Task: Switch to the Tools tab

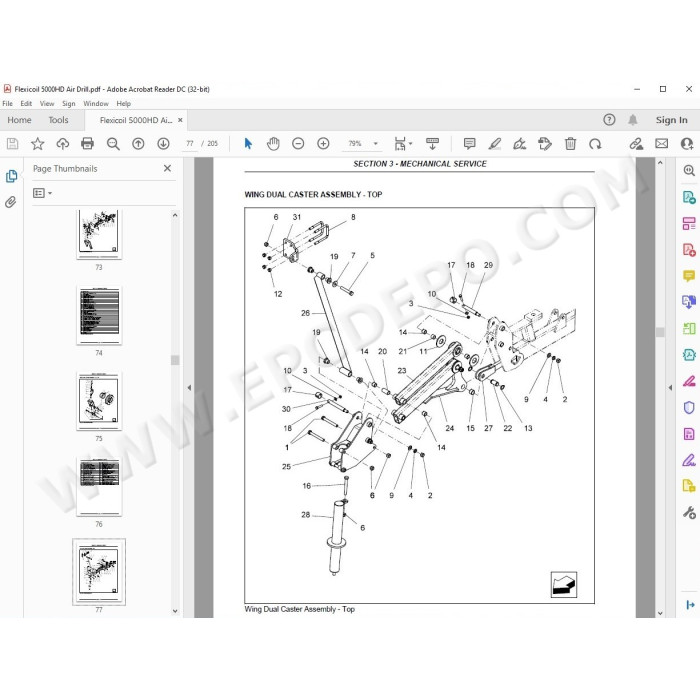Action: (58, 120)
